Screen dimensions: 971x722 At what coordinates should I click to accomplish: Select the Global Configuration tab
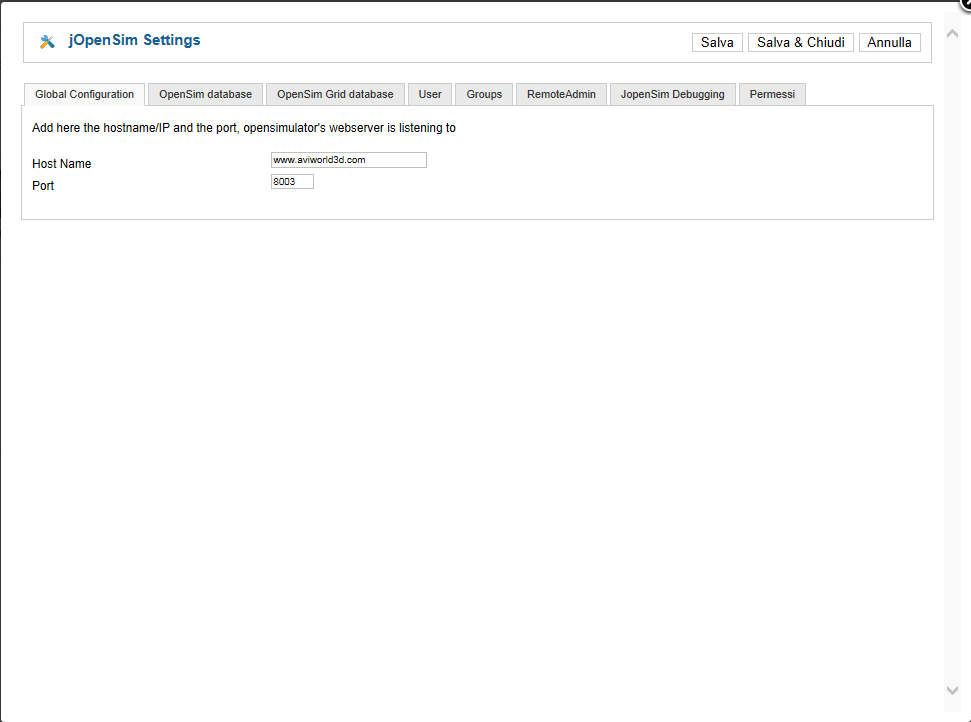point(84,94)
